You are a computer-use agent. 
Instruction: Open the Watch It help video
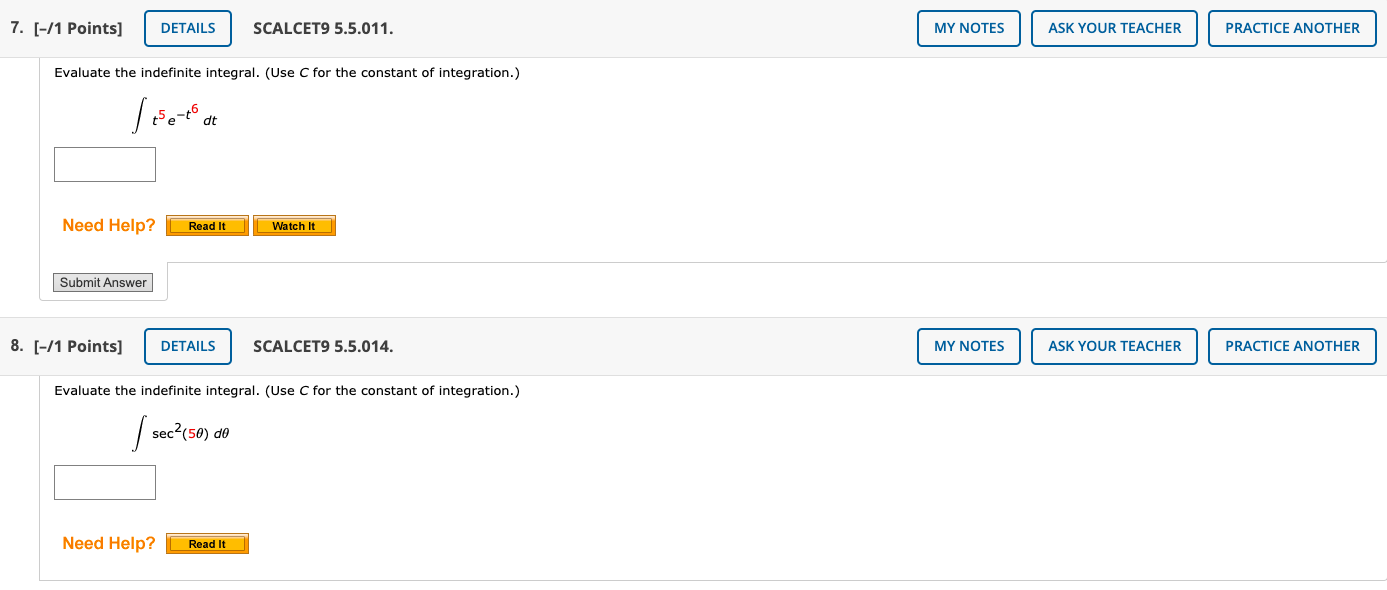(294, 226)
